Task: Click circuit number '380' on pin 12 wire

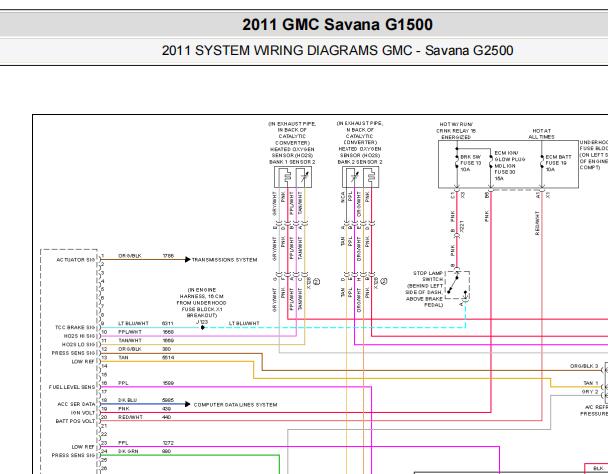Action: coord(166,349)
